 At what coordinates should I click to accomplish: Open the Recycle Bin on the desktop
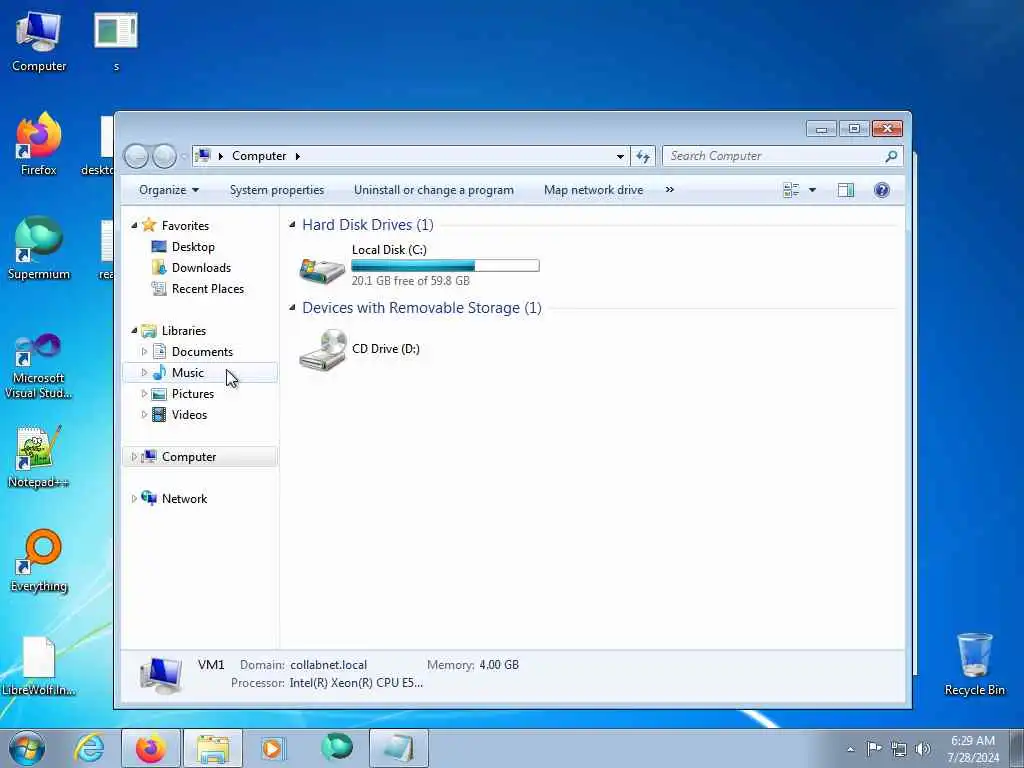[x=974, y=664]
